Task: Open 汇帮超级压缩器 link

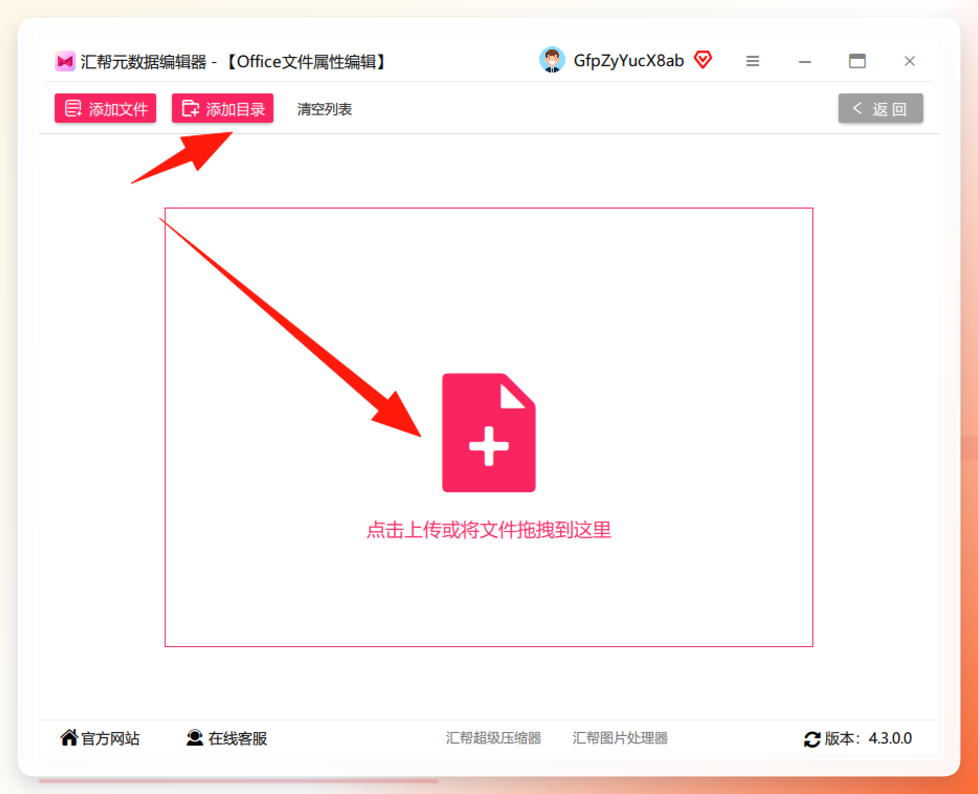Action: click(493, 738)
